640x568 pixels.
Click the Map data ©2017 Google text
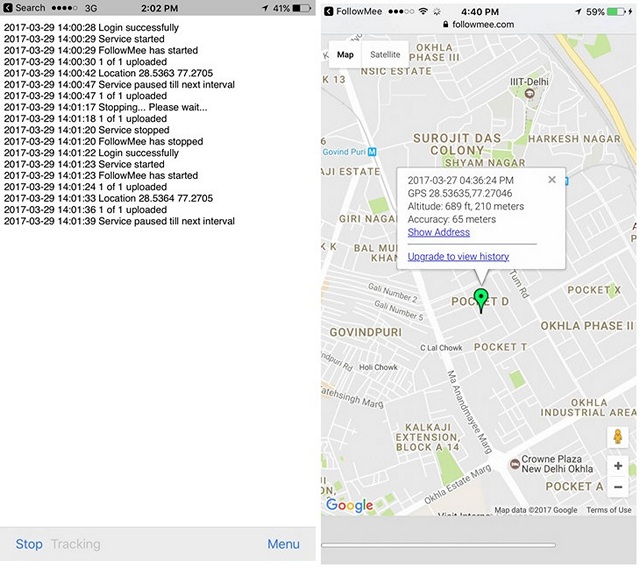click(x=536, y=510)
